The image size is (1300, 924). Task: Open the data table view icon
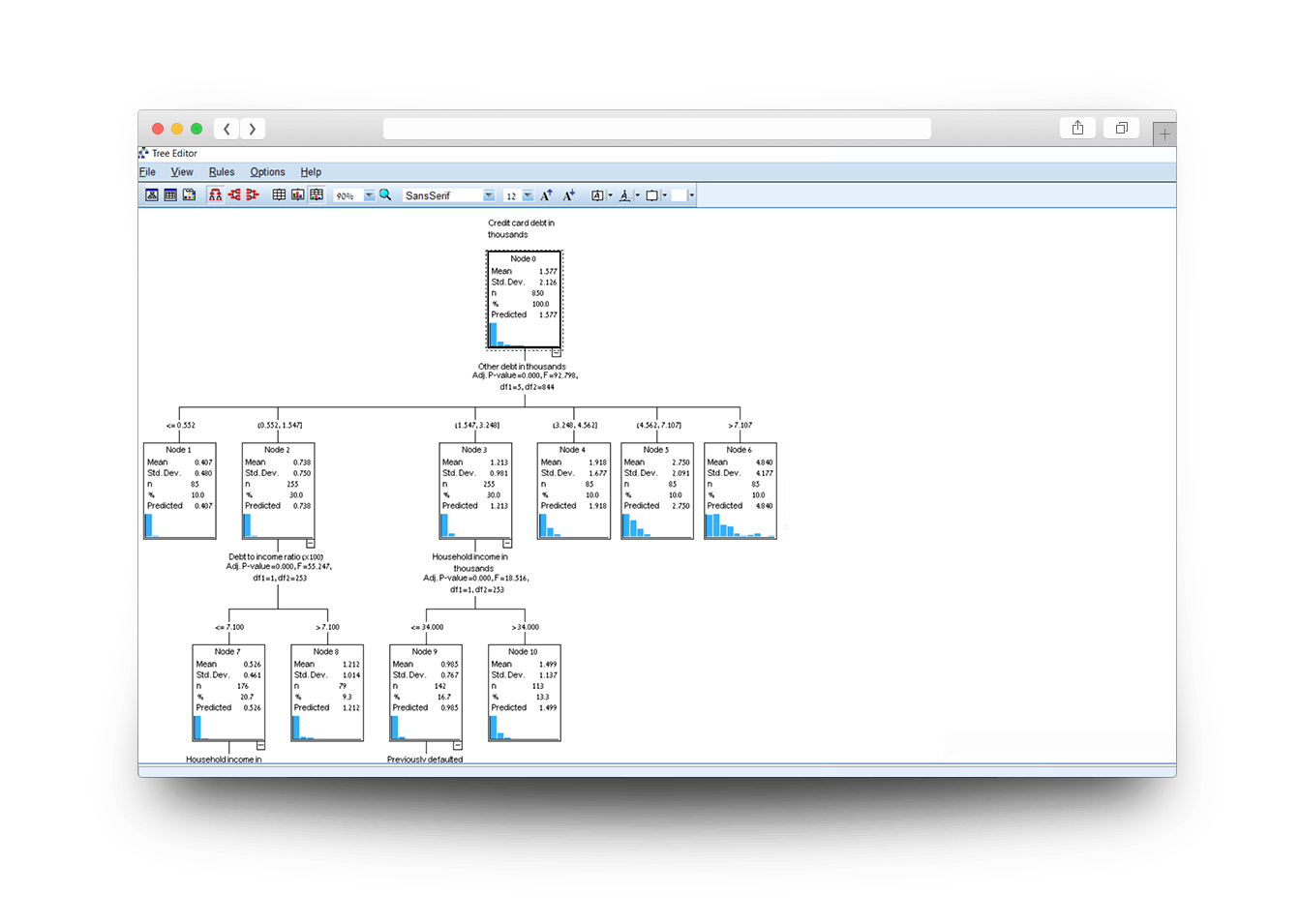171,194
